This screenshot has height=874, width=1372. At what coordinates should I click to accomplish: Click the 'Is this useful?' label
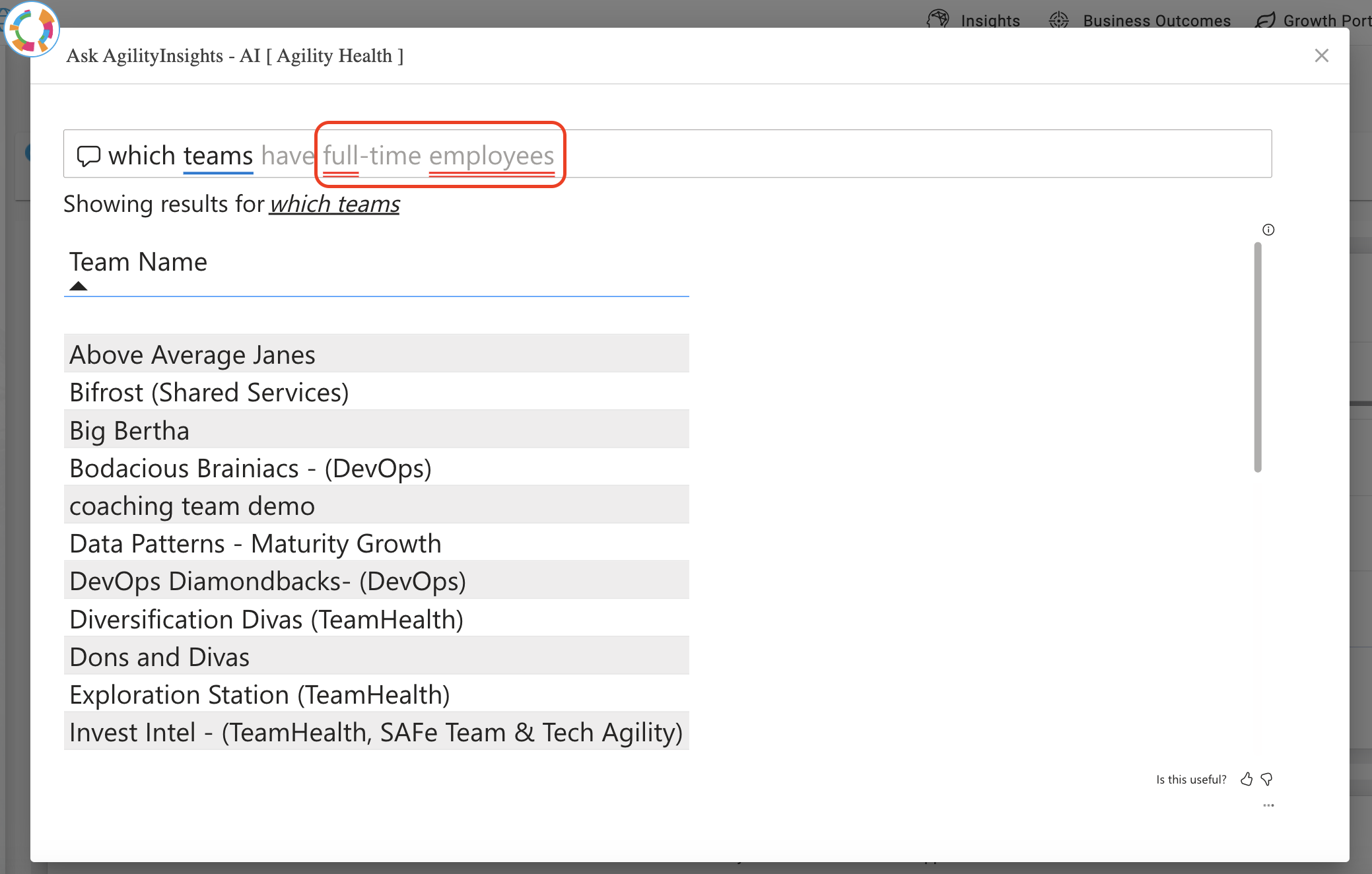(1191, 780)
